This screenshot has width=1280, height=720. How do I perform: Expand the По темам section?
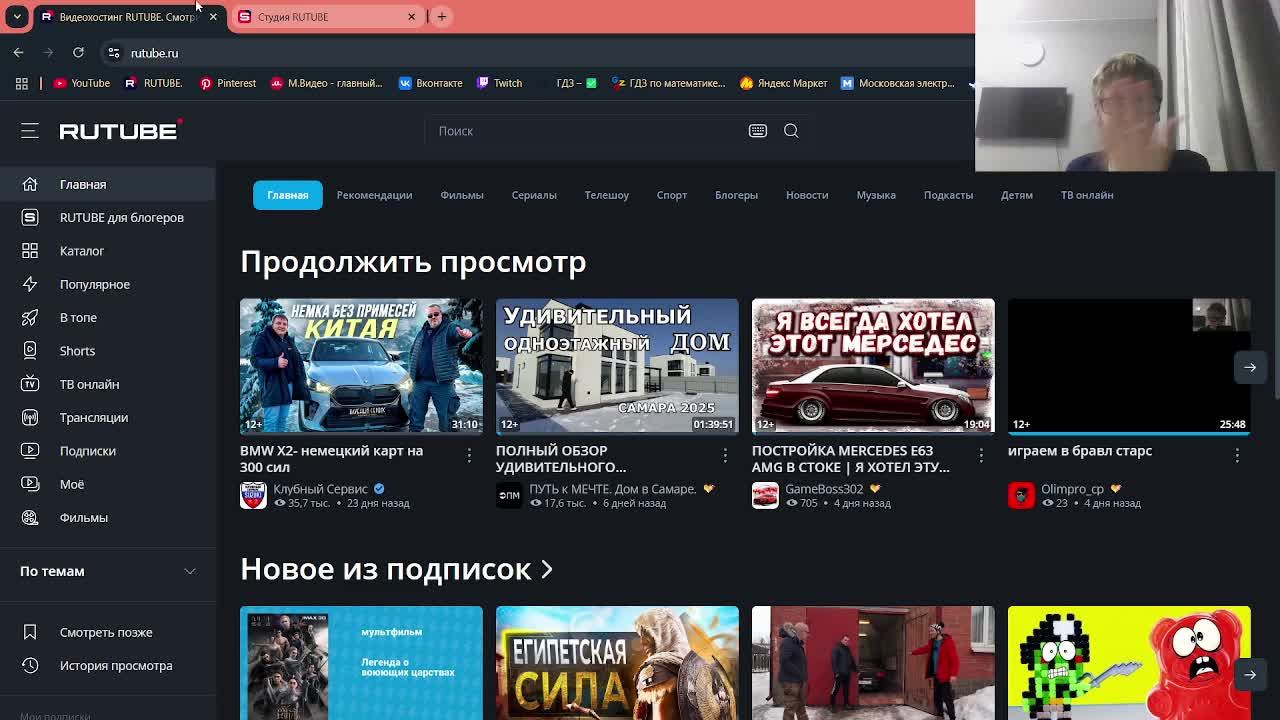pos(107,571)
